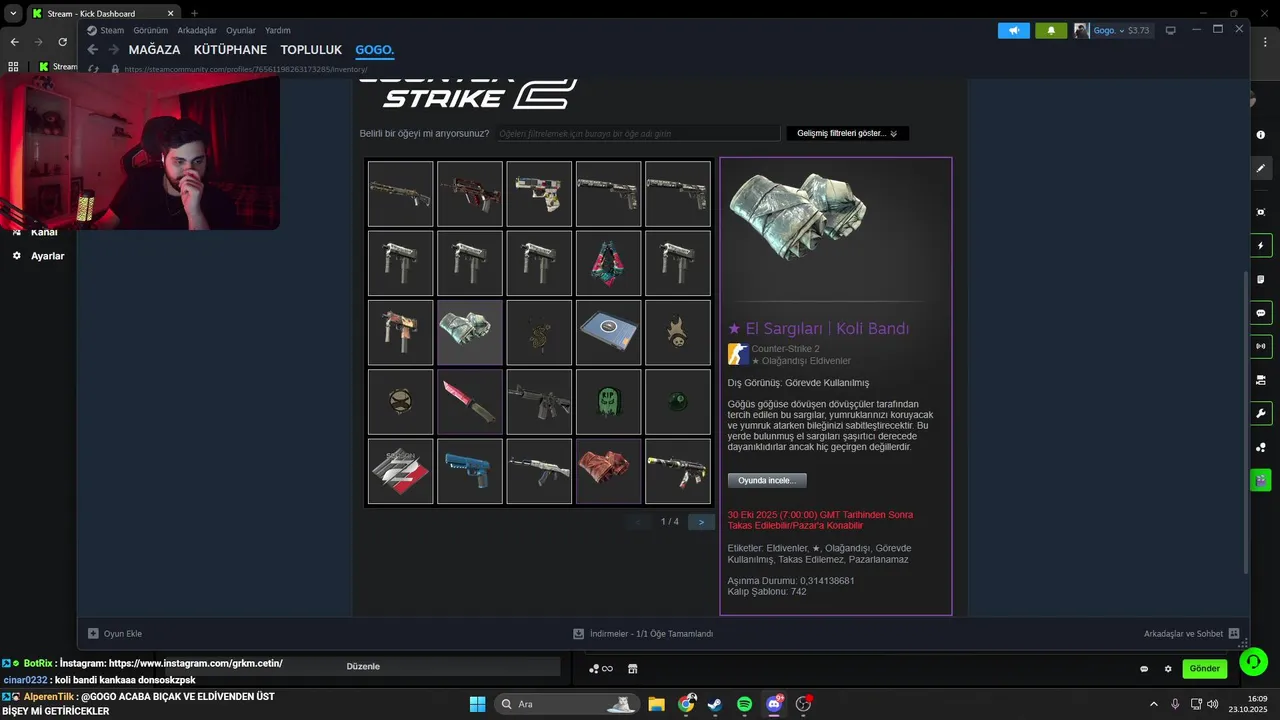Show hidden system tray icons chevron
Image resolution: width=1280 pixels, height=720 pixels.
pos(1153,704)
